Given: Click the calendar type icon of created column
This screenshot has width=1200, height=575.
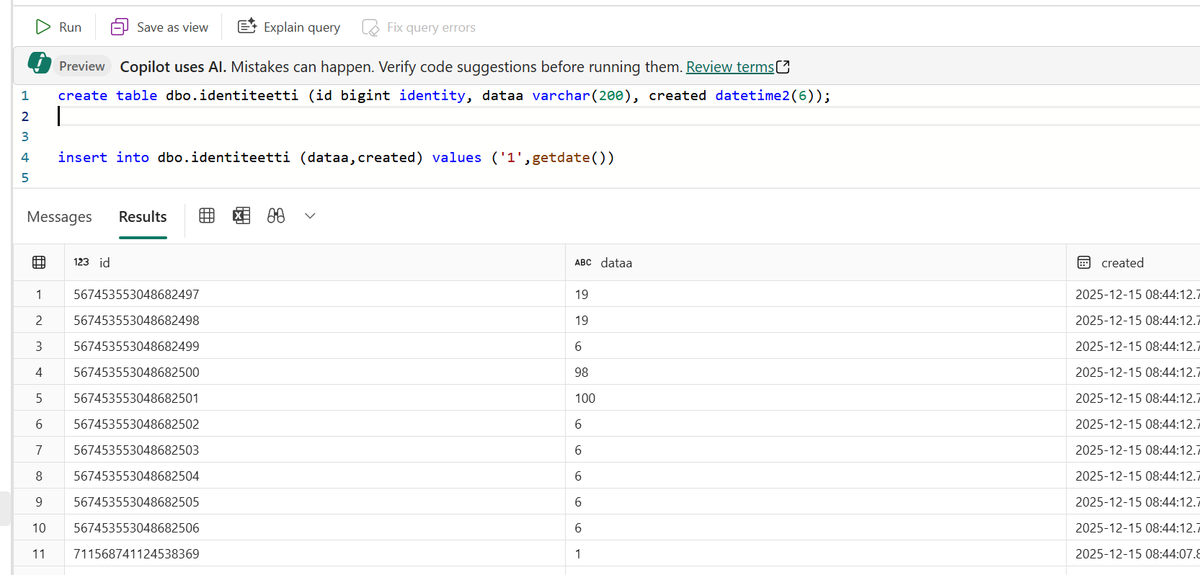Looking at the screenshot, I should (x=1084, y=263).
